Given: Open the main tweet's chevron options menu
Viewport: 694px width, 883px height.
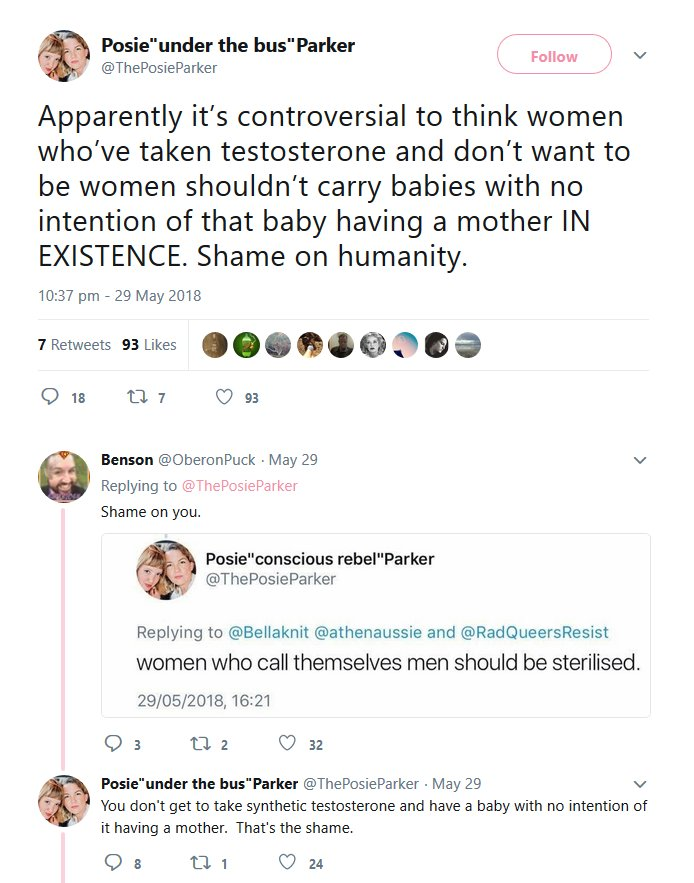Looking at the screenshot, I should point(641,56).
